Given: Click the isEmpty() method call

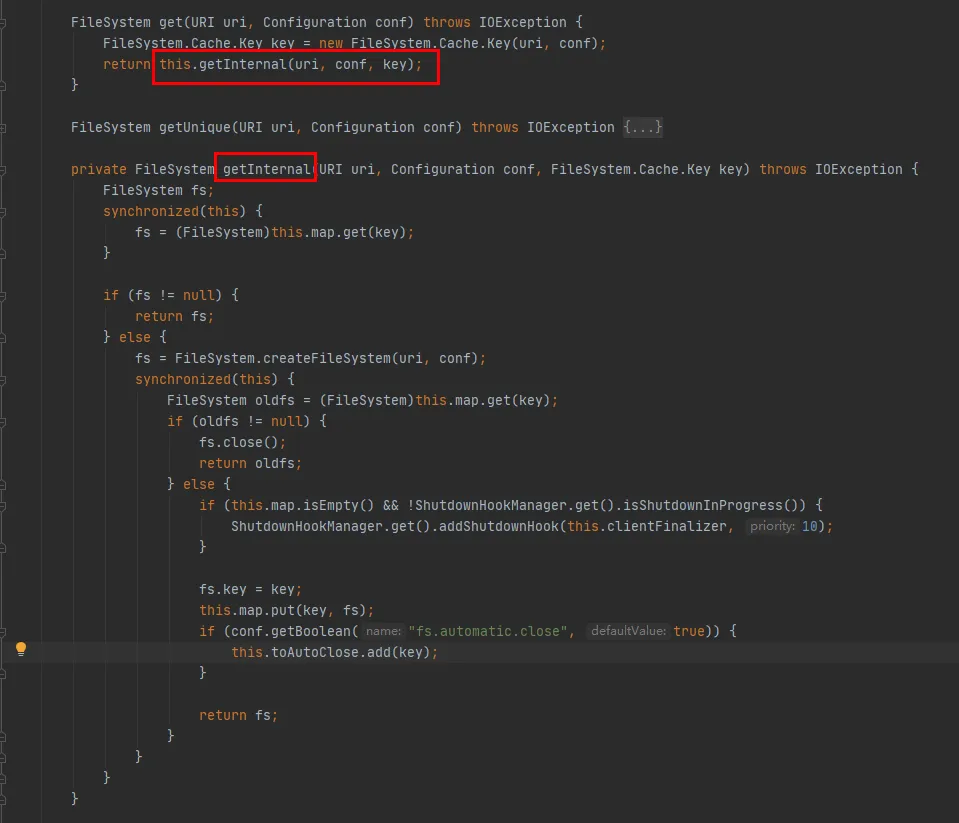Looking at the screenshot, I should click(338, 506).
